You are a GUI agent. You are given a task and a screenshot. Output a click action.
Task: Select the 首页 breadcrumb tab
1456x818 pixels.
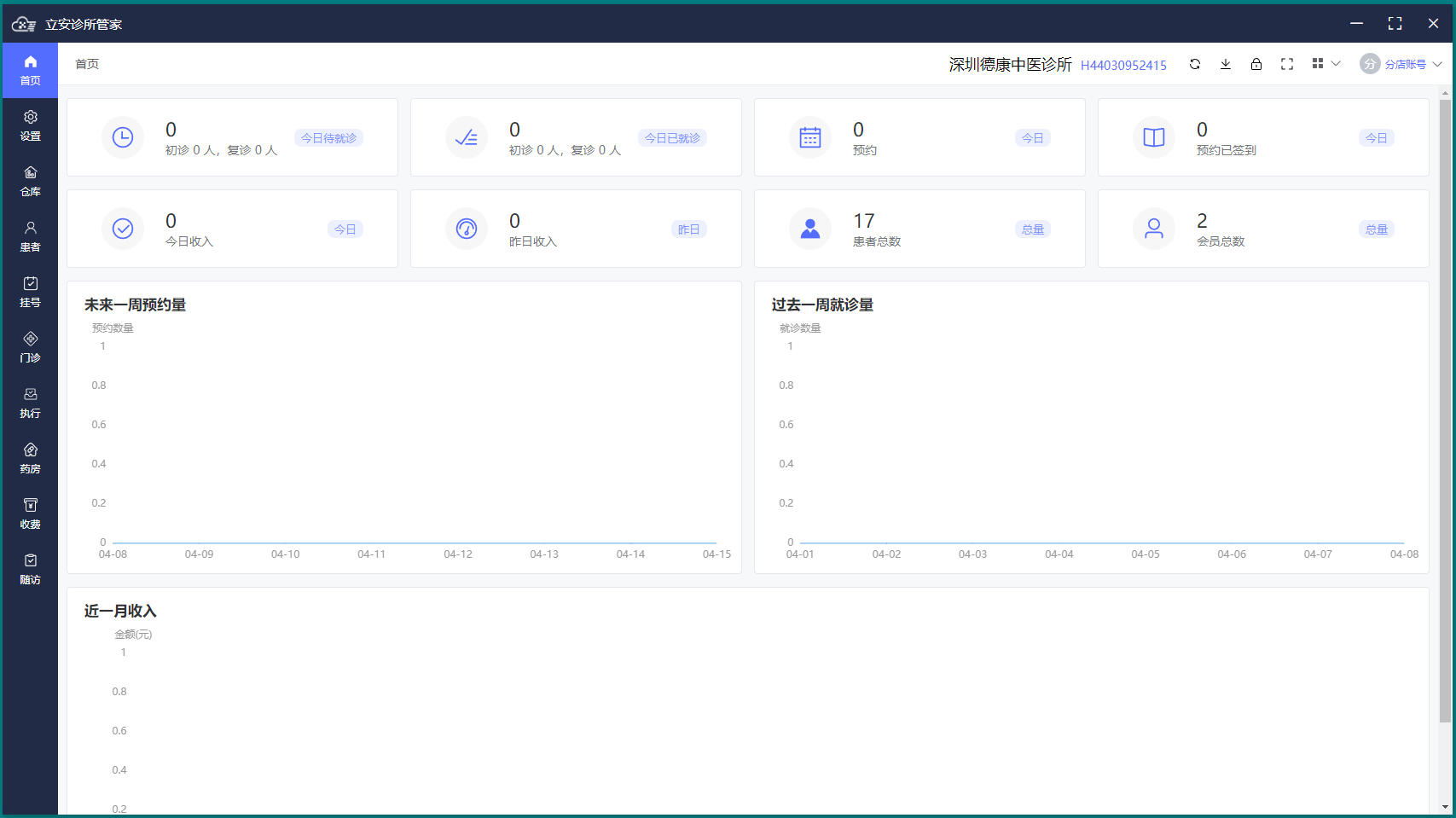(x=87, y=64)
